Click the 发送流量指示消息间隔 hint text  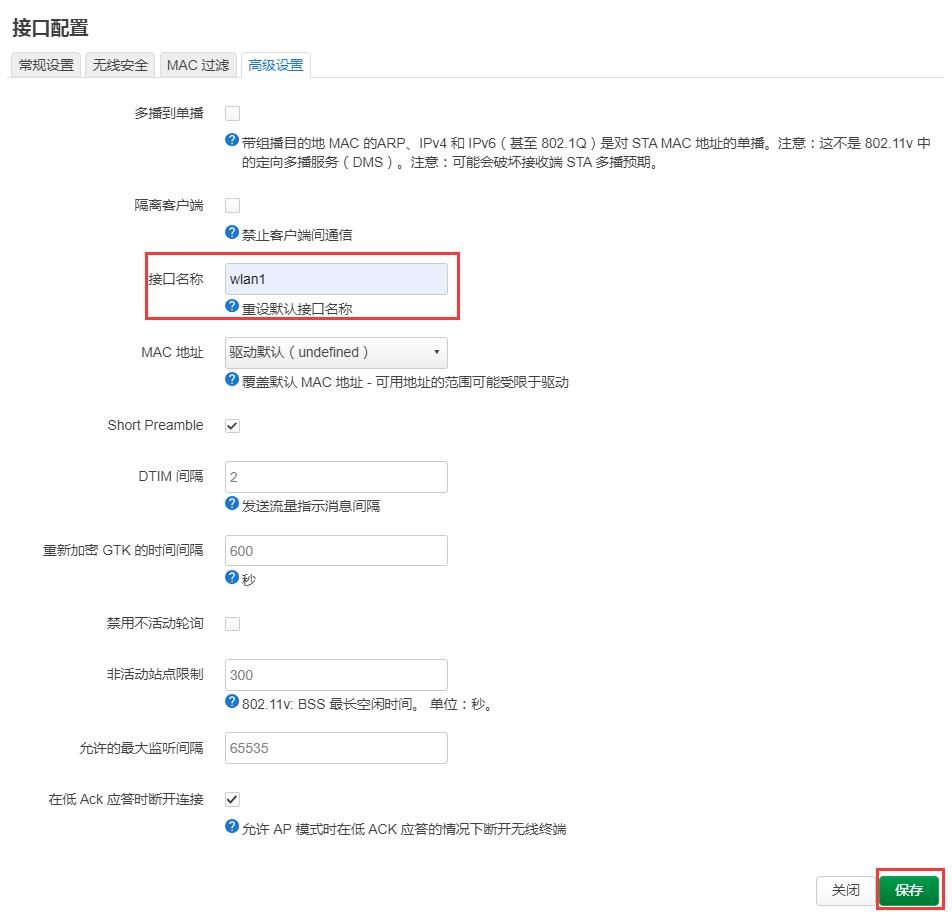tap(311, 506)
